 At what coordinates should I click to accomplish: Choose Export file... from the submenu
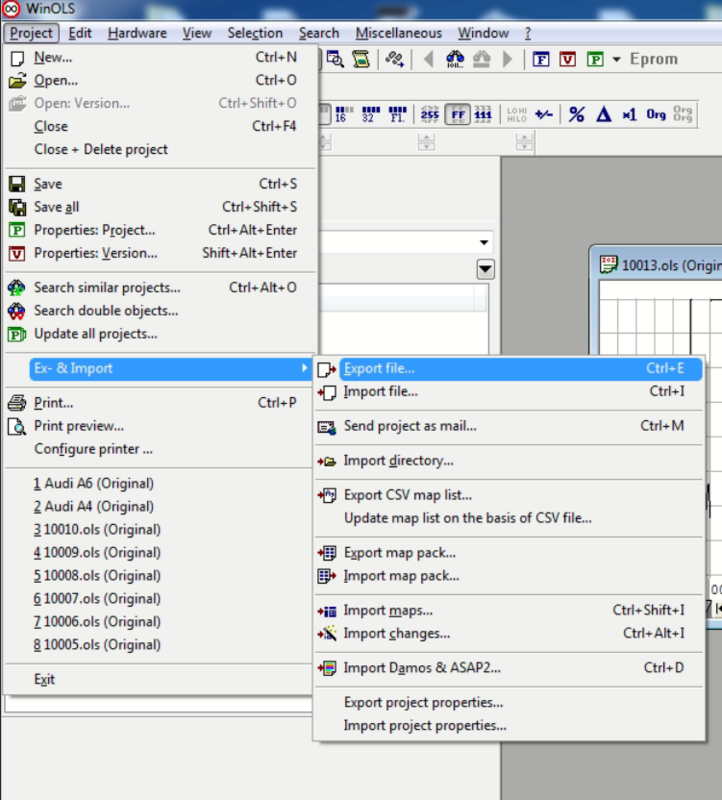[x=379, y=369]
